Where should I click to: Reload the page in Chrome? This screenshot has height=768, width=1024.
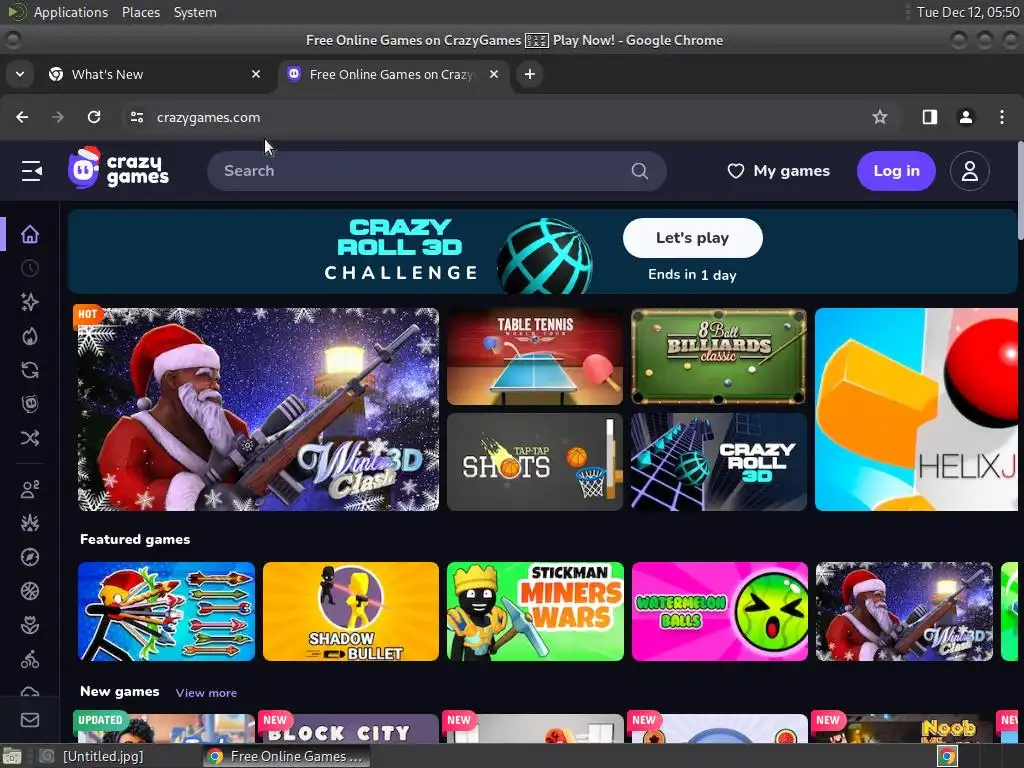(94, 117)
